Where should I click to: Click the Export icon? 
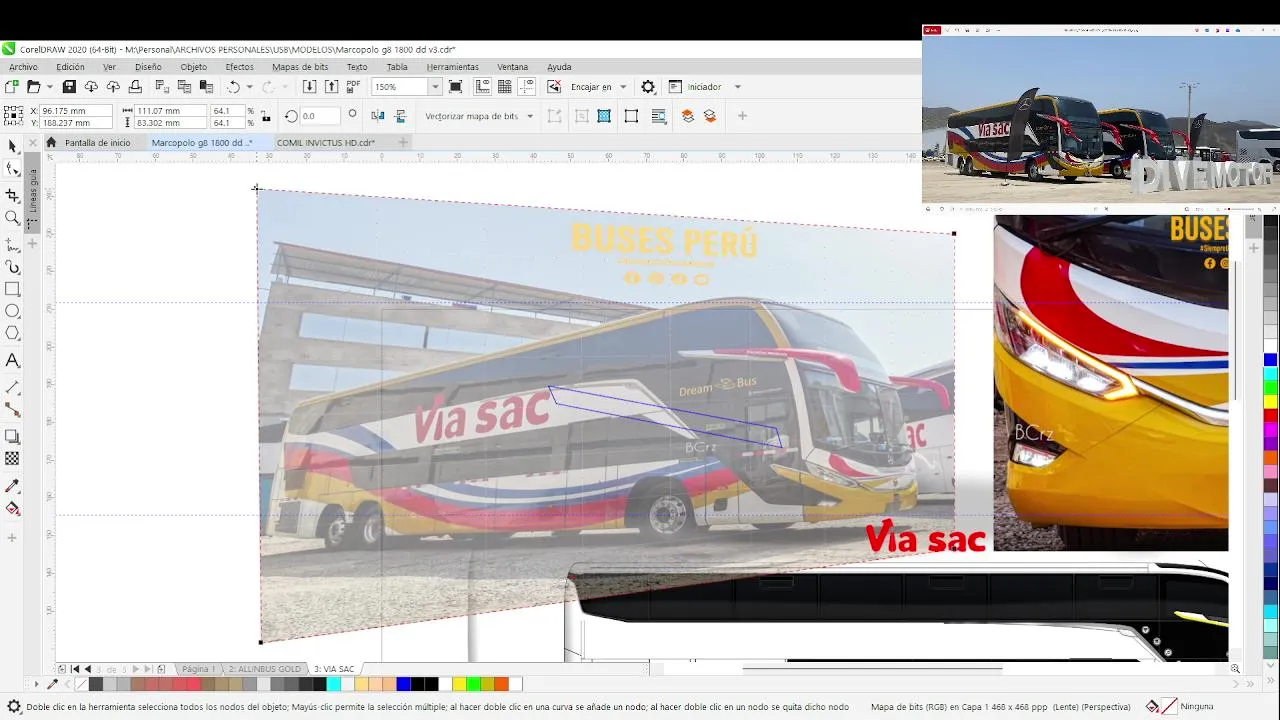[x=331, y=87]
